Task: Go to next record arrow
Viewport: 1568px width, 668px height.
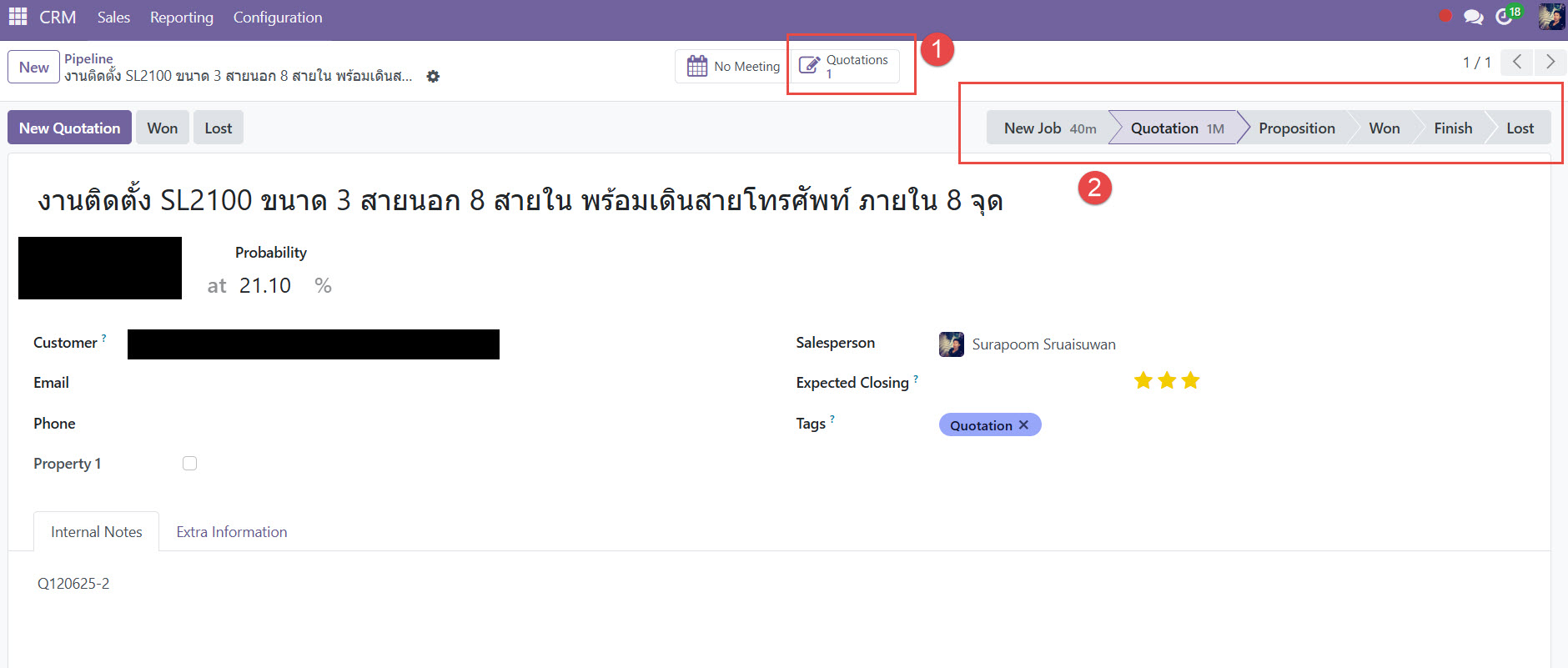Action: pyautogui.click(x=1550, y=63)
